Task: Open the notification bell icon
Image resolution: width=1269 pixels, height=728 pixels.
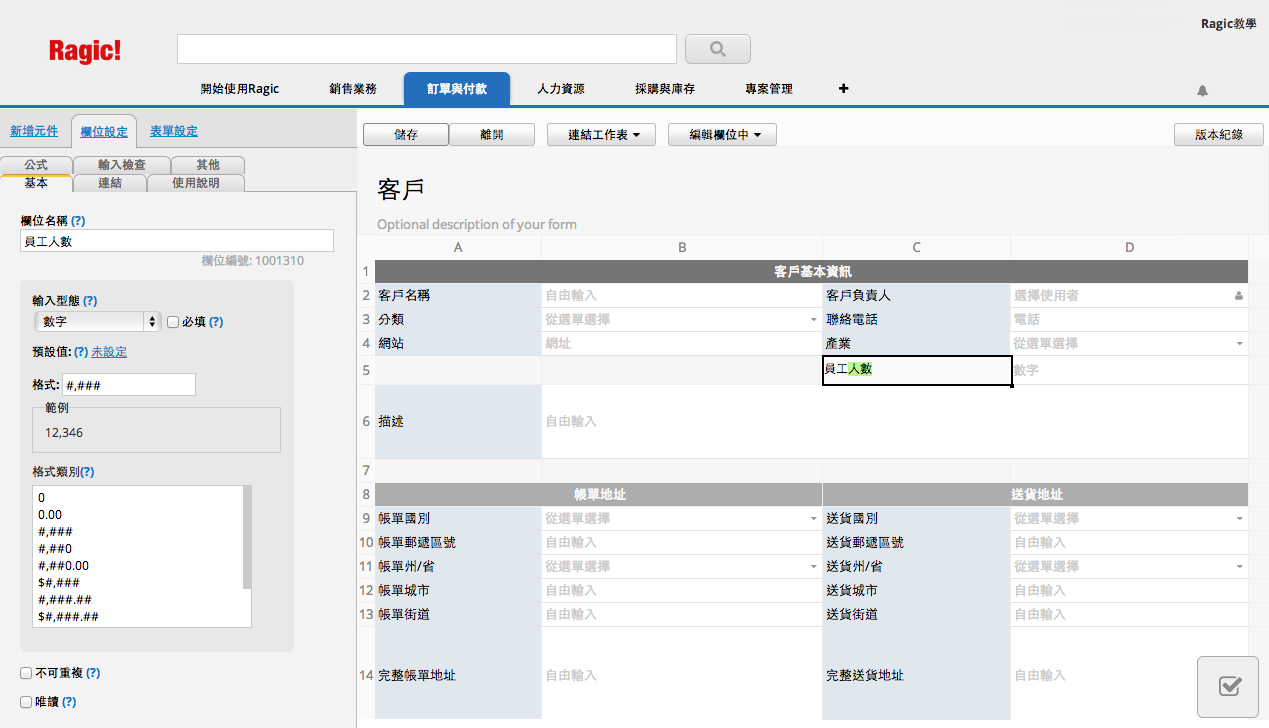Action: tap(1202, 90)
